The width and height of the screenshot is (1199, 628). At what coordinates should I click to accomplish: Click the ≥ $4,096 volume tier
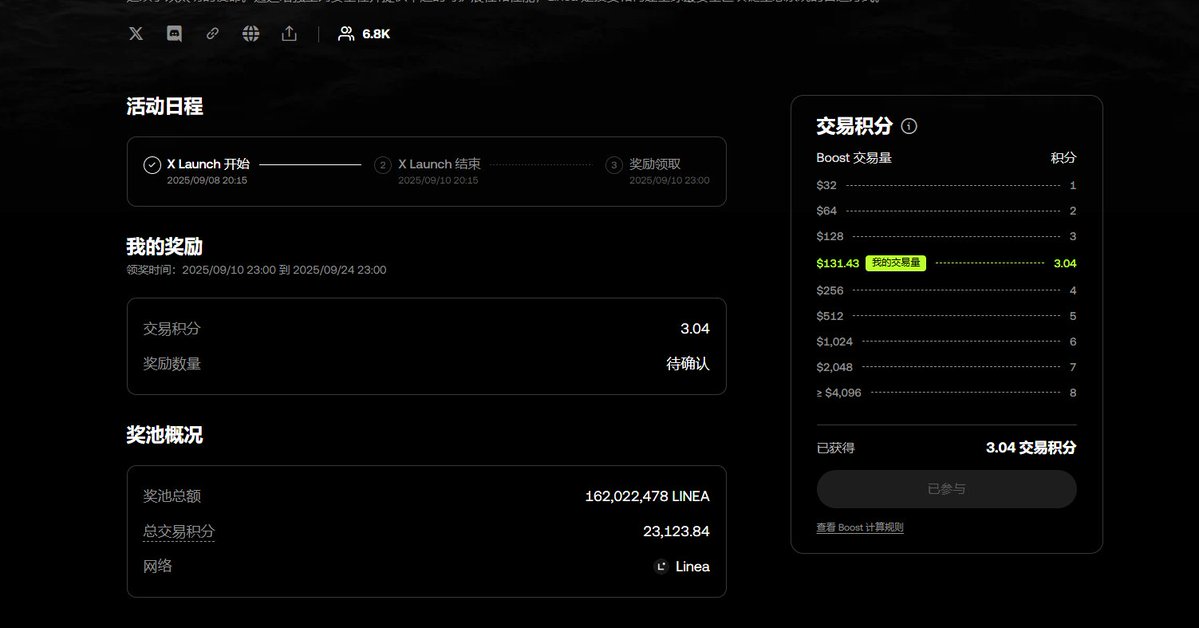pos(839,393)
